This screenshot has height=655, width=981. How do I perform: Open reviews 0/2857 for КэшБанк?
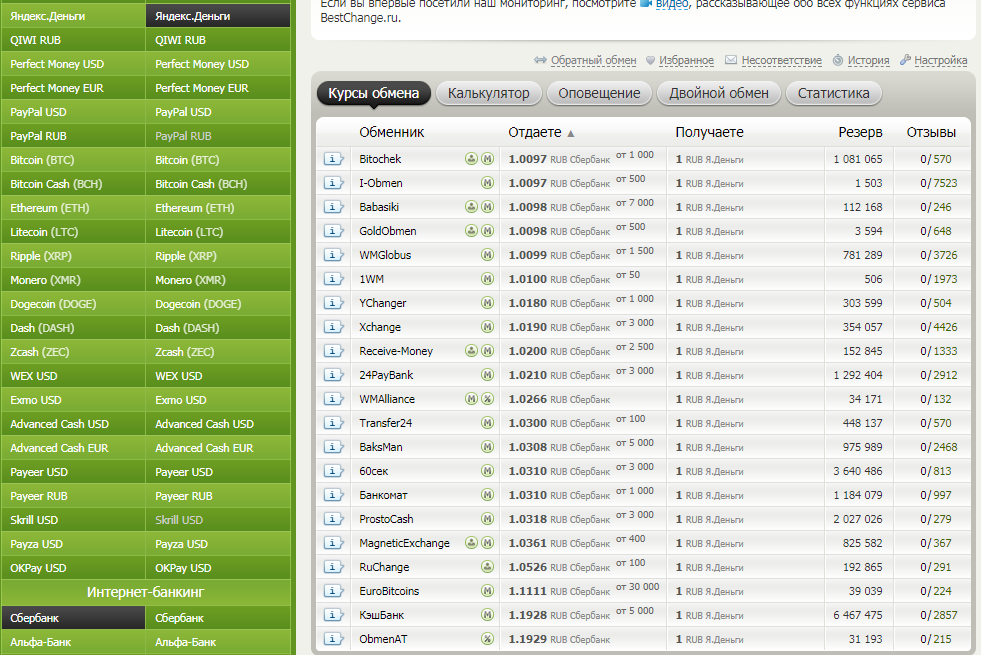[938, 615]
